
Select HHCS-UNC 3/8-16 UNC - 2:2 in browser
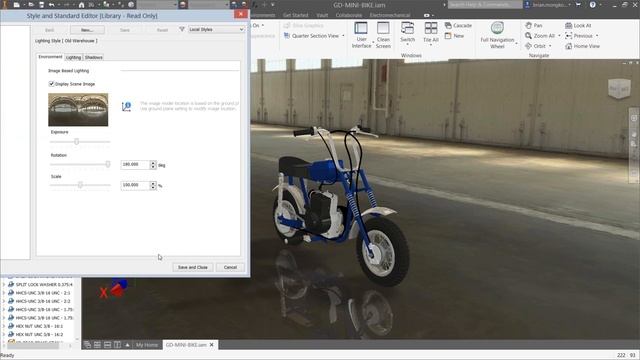coord(42,301)
